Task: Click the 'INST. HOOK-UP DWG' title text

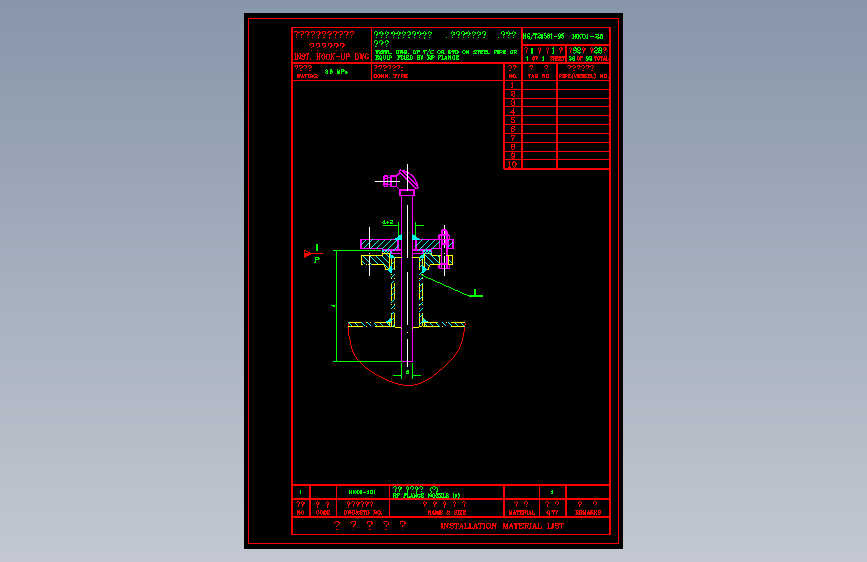Action: coord(331,57)
